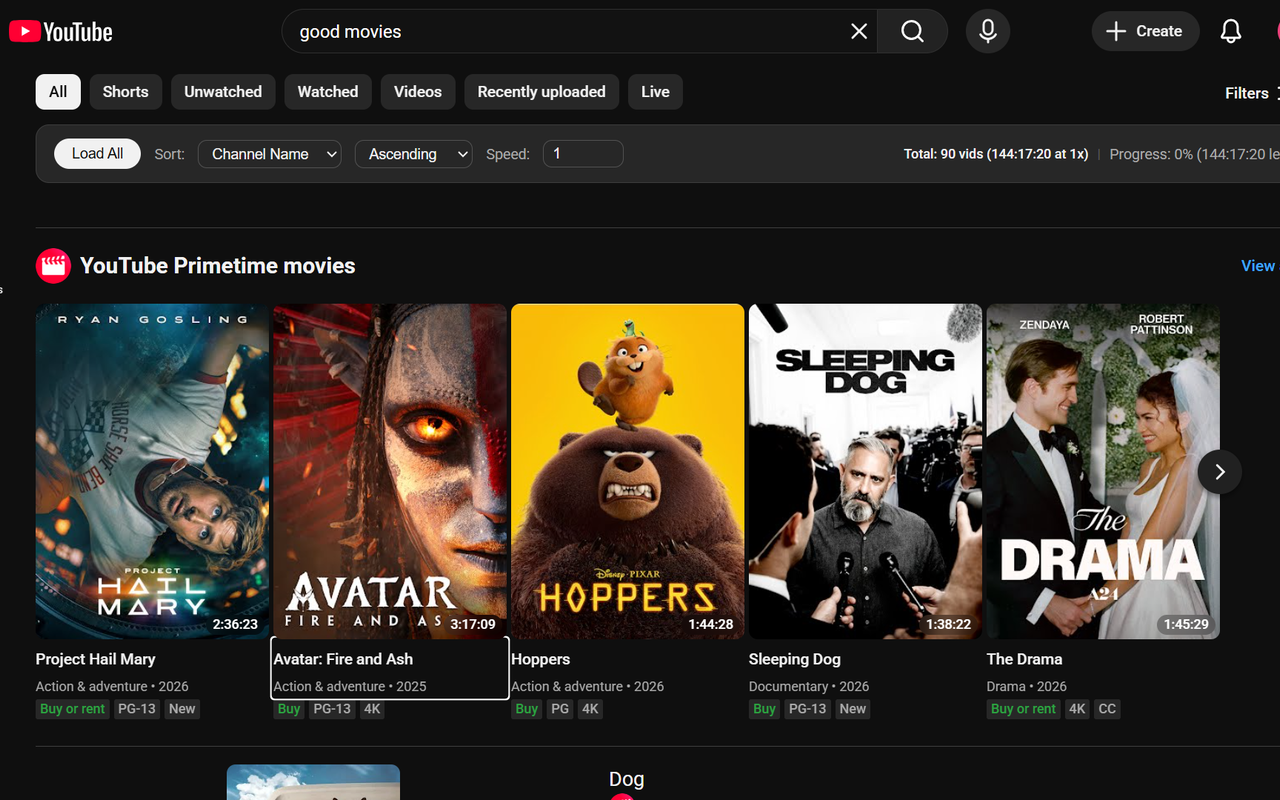
Task: Open Project Hail Mary poster
Action: tap(153, 471)
